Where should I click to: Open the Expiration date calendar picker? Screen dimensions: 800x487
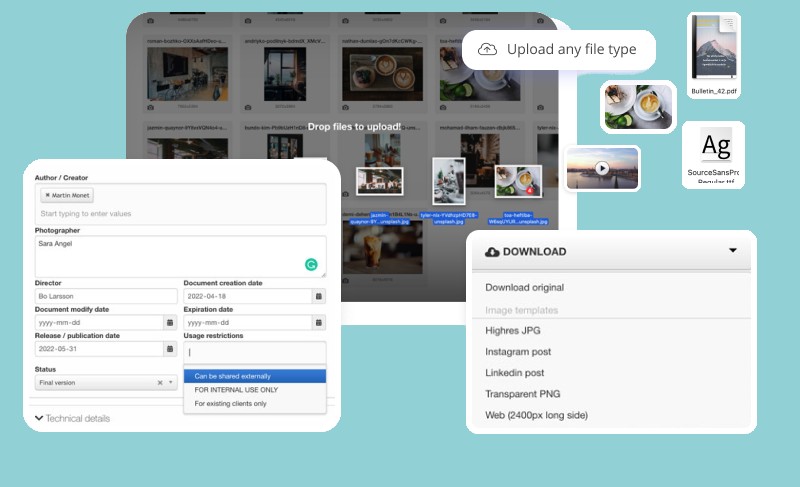pyautogui.click(x=318, y=323)
